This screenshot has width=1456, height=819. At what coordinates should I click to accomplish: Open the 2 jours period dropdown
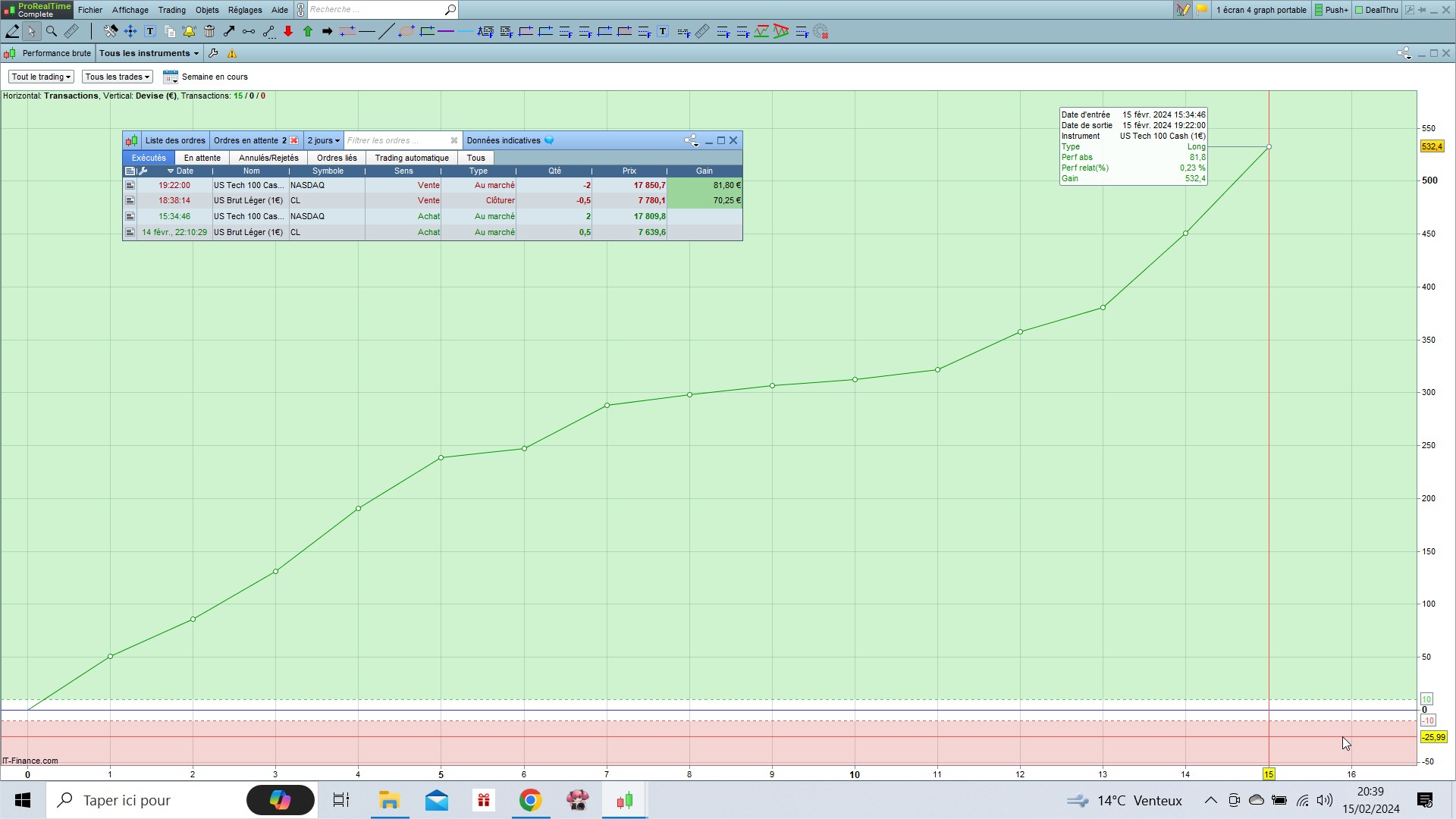pyautogui.click(x=323, y=140)
